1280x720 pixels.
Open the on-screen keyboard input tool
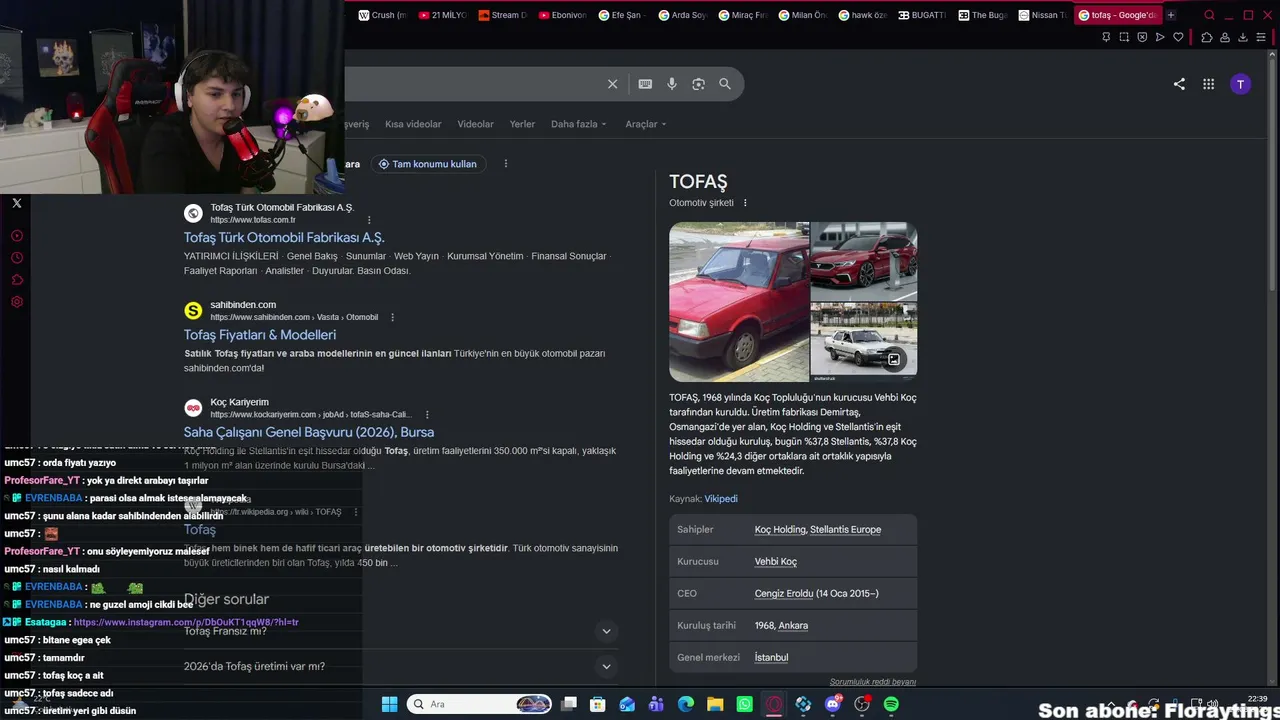pos(645,84)
